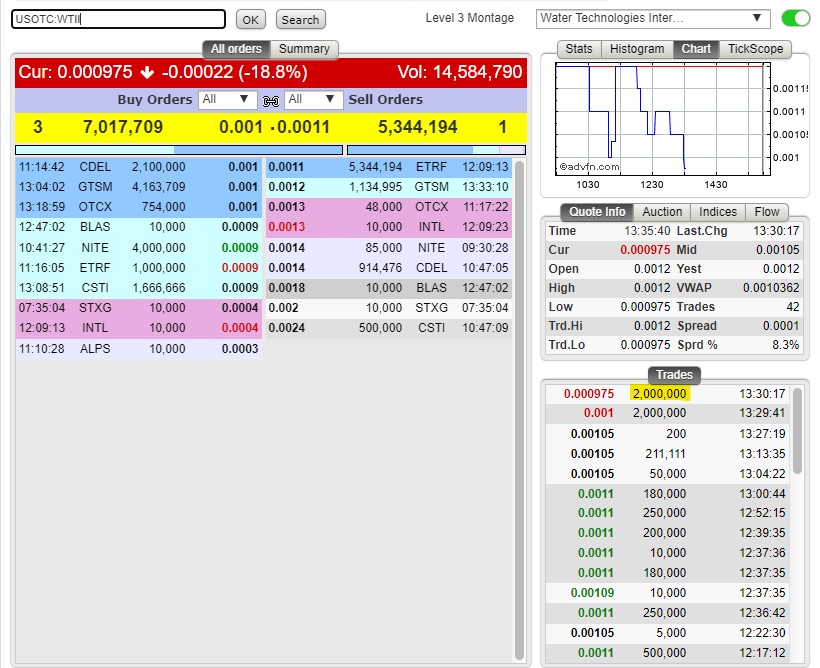The image size is (820, 668).
Task: Select the CDEL buy order of 2,100,000
Action: point(139,167)
